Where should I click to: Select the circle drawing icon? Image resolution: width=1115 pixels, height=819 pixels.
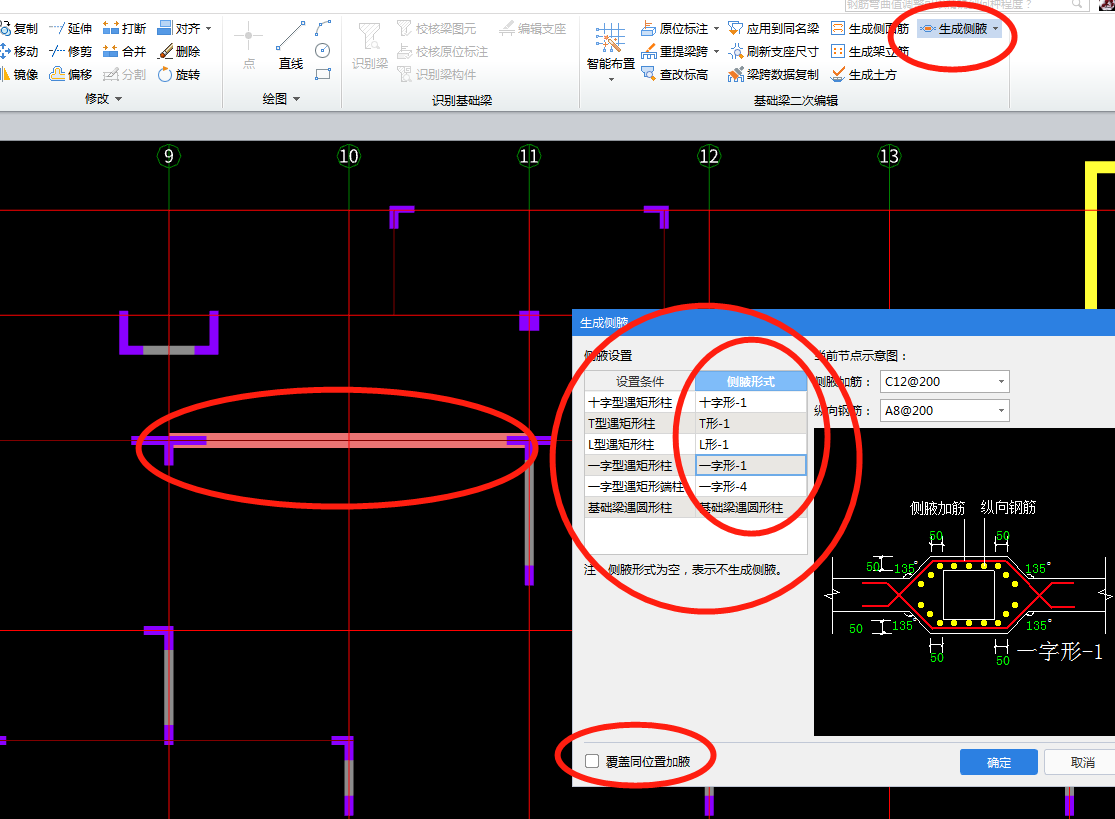[323, 51]
